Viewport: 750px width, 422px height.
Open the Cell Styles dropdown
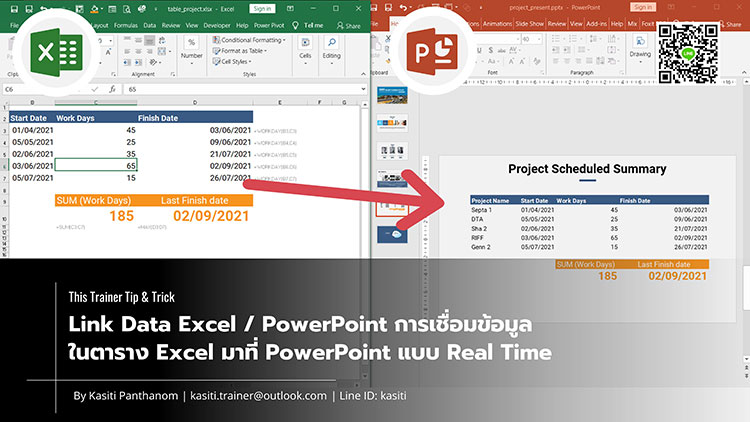[232, 61]
